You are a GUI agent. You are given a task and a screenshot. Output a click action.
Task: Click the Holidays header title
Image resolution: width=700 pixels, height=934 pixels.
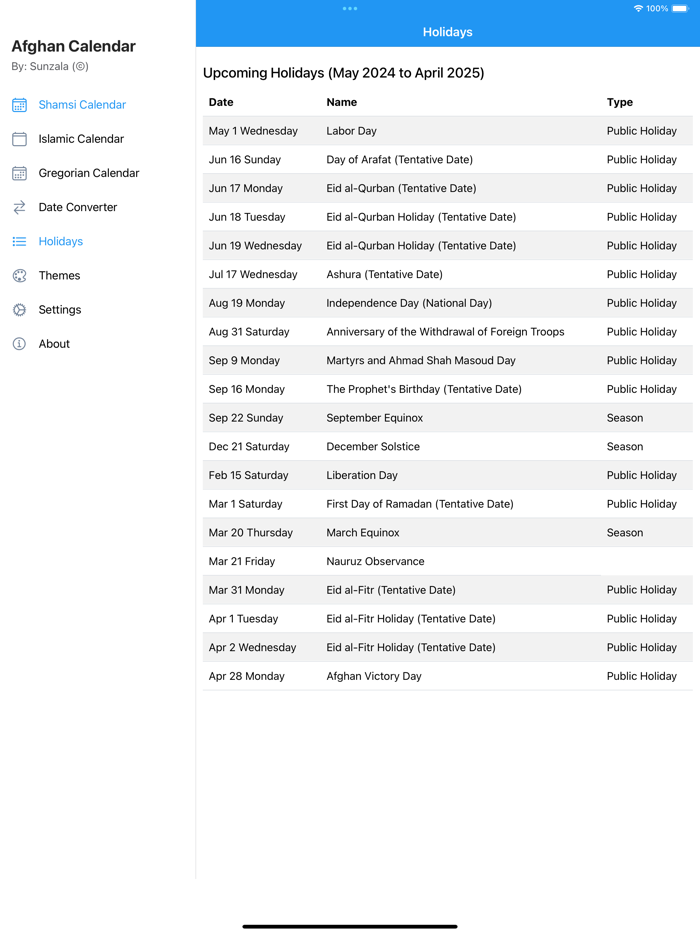(447, 32)
